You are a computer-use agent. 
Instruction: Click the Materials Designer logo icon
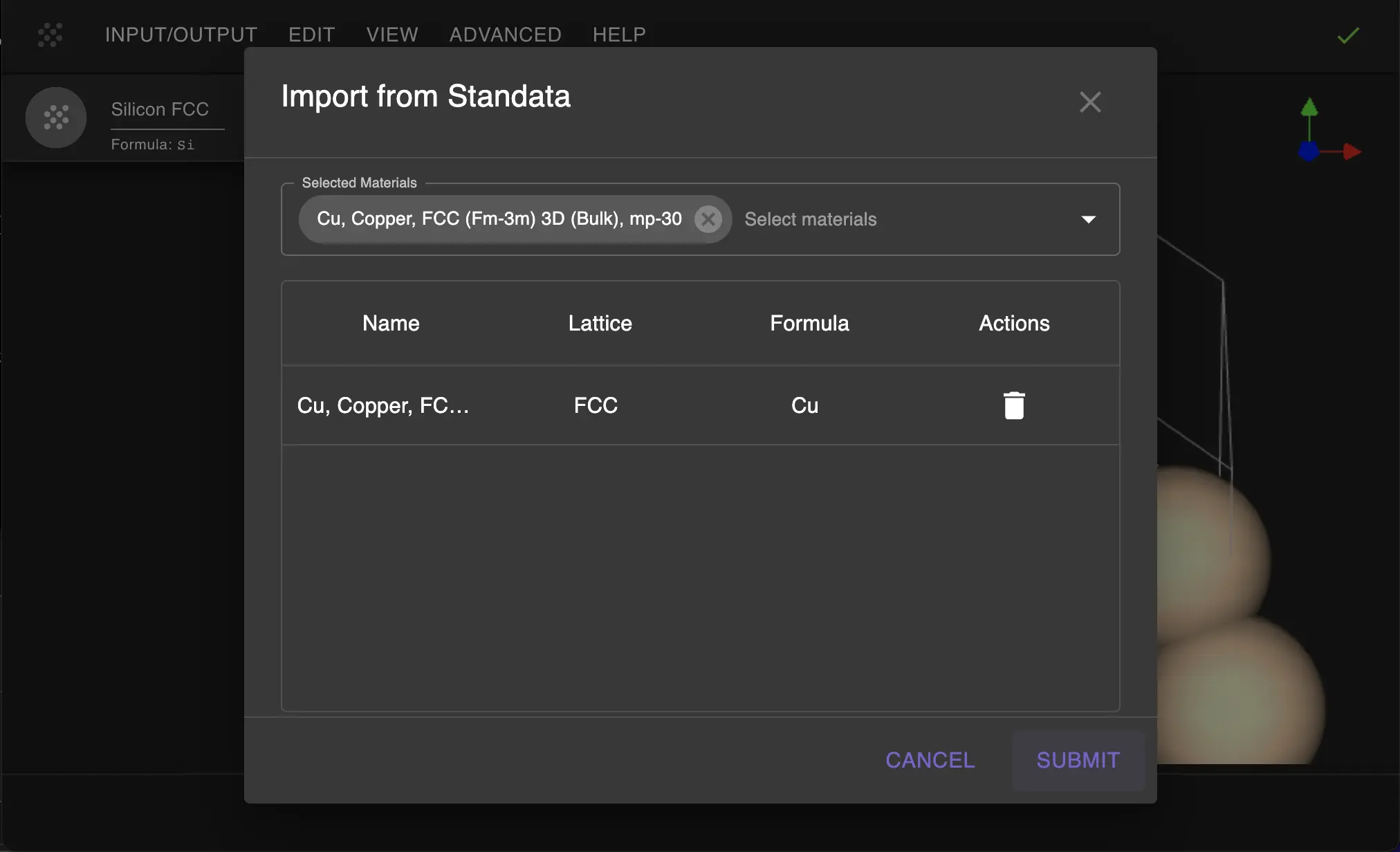click(x=50, y=35)
